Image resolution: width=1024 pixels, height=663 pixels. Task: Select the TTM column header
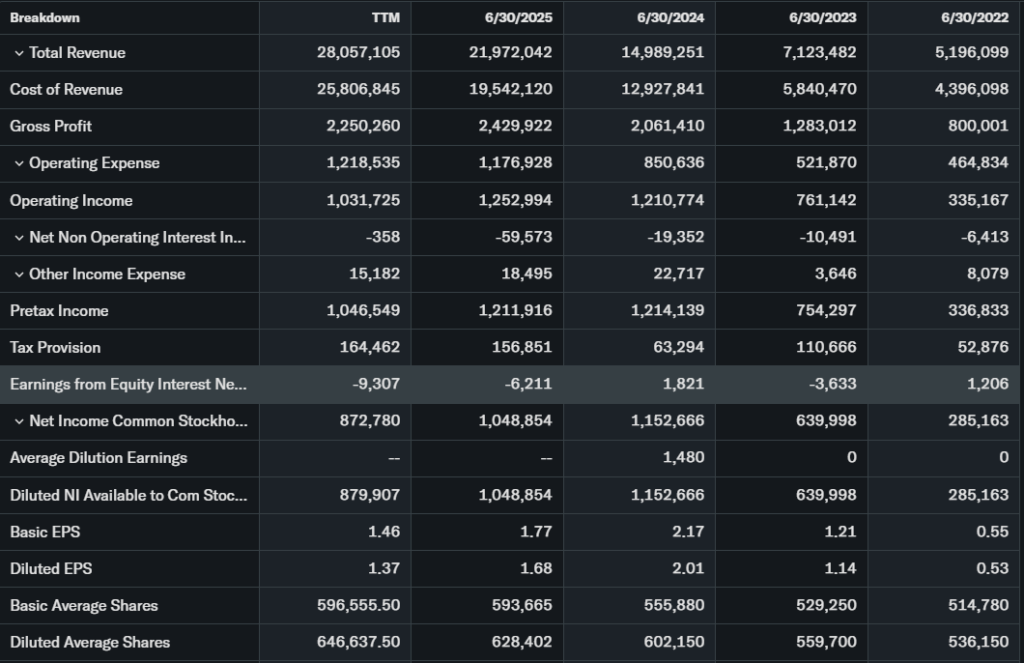(385, 17)
